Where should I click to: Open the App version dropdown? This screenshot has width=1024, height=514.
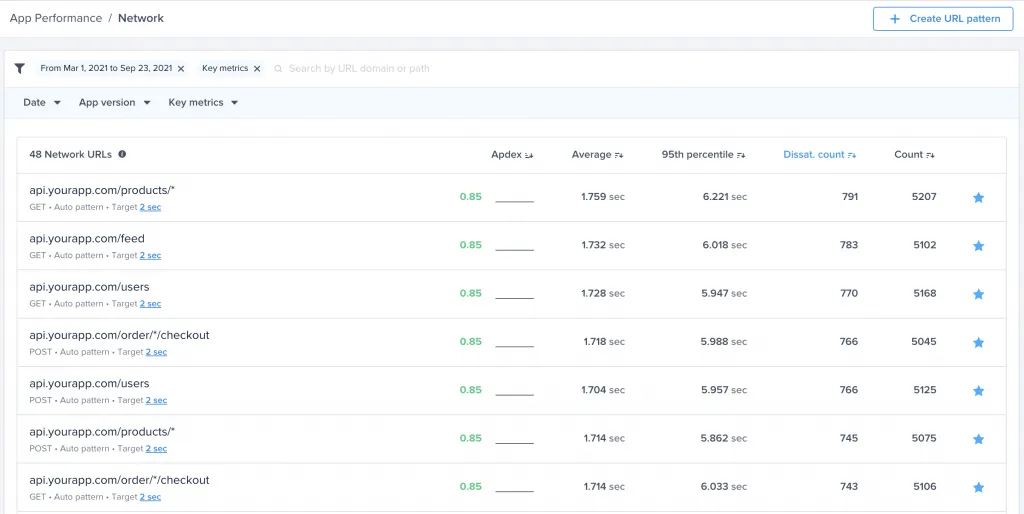pyautogui.click(x=115, y=103)
